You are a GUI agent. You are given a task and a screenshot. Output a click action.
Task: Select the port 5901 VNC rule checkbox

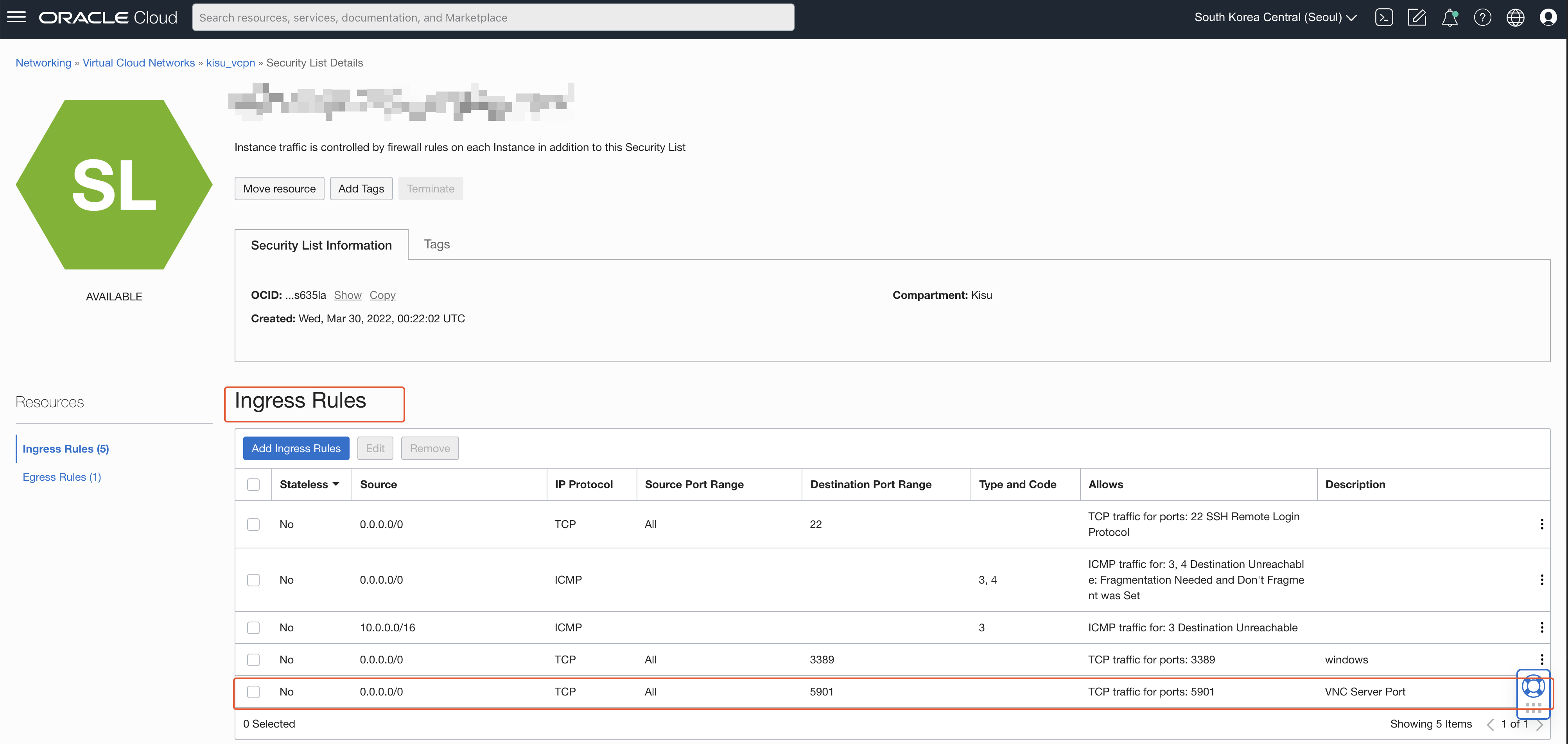click(x=253, y=692)
